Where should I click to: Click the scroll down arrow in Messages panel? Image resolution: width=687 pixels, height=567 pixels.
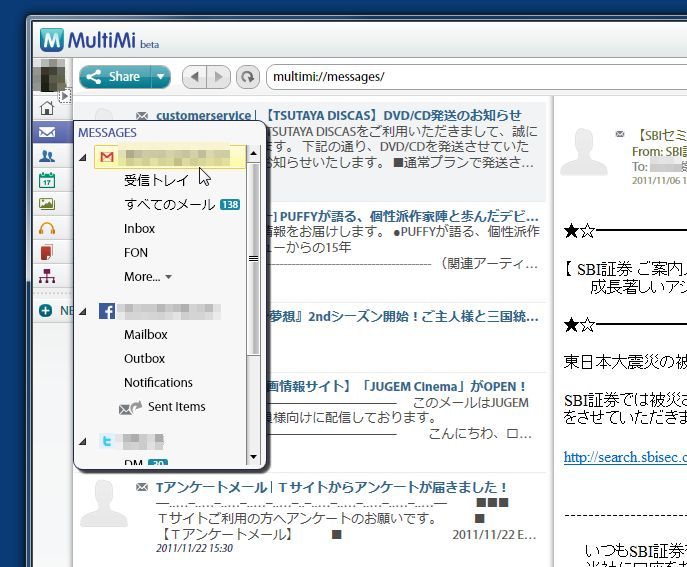pos(253,457)
